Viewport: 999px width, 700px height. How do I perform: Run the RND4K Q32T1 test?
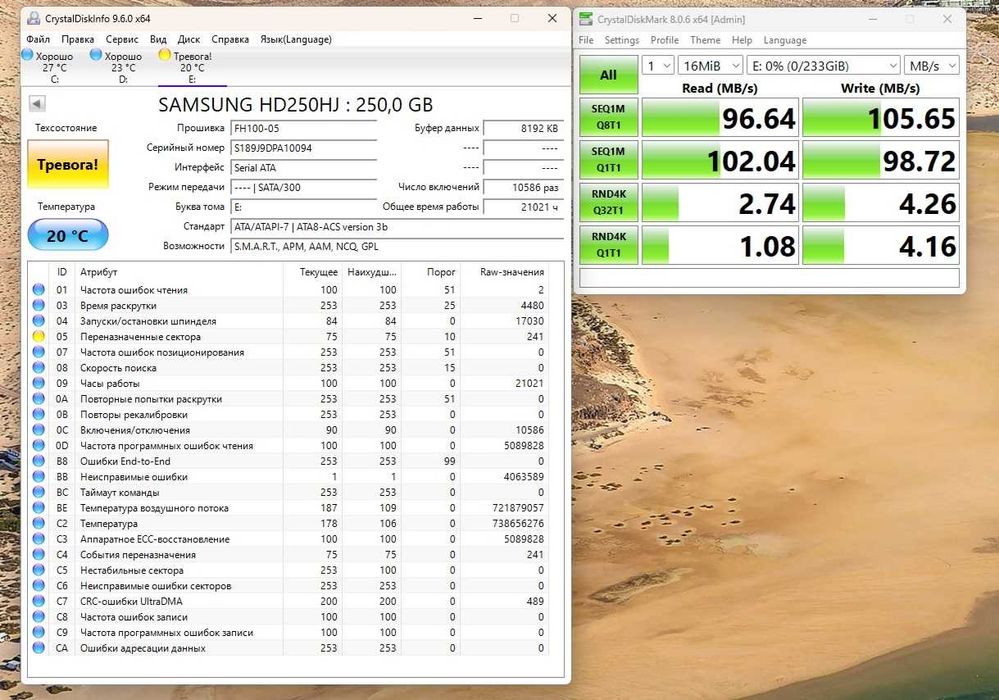[x=608, y=203]
